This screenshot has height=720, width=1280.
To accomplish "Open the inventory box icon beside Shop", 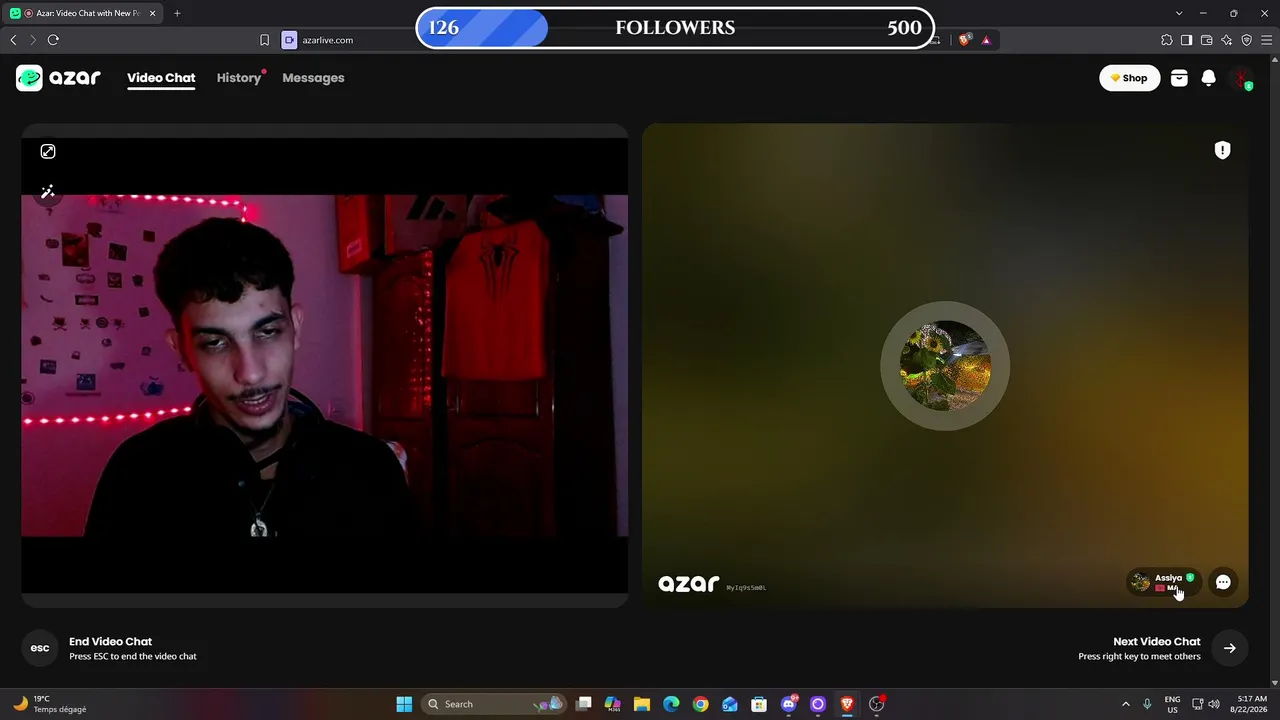I will [x=1179, y=78].
